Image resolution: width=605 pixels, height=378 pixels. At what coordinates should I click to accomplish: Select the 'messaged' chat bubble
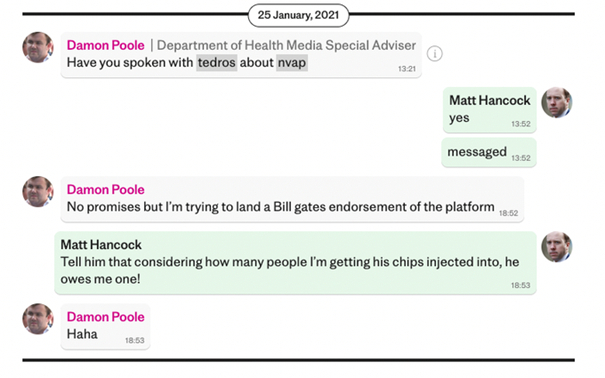[x=489, y=152]
